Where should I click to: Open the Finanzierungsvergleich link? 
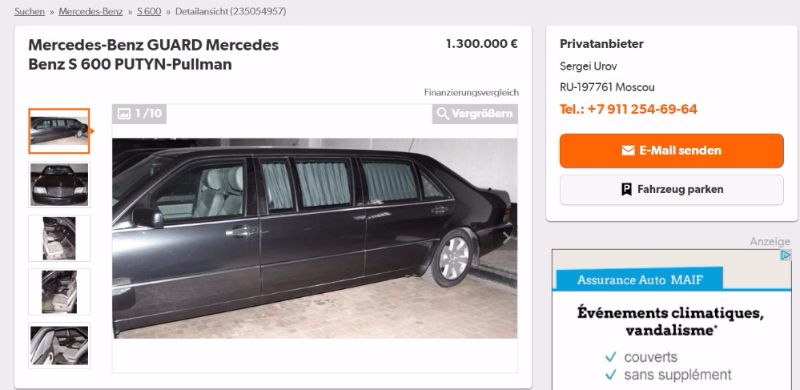471,92
